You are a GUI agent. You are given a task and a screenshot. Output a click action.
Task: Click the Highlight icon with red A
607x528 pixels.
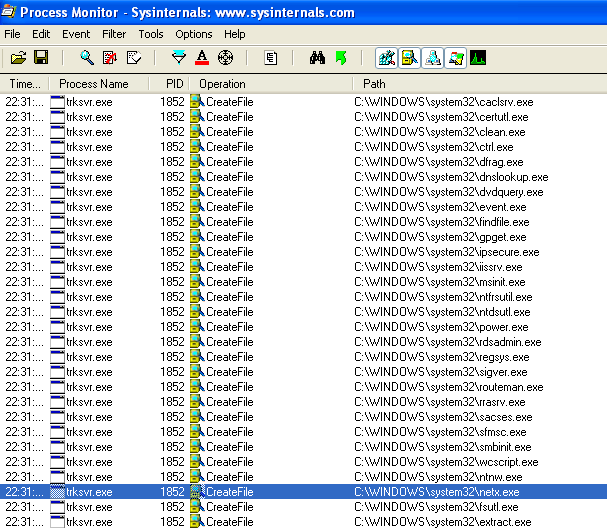coord(202,58)
